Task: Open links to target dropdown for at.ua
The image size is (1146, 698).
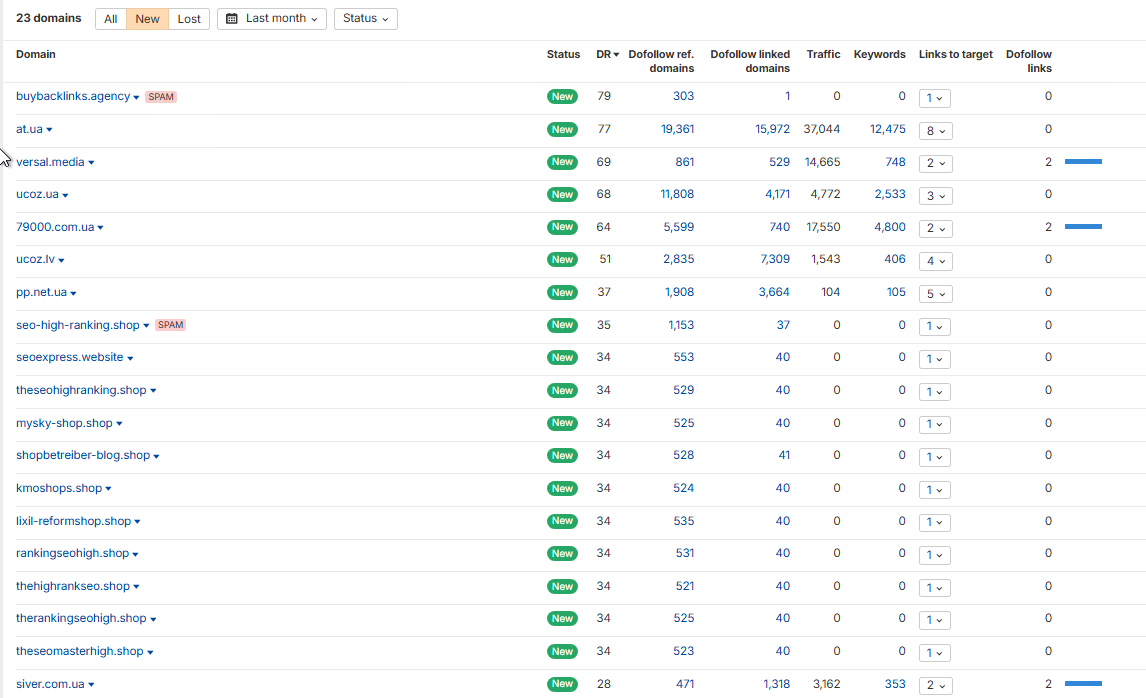Action: [x=935, y=131]
